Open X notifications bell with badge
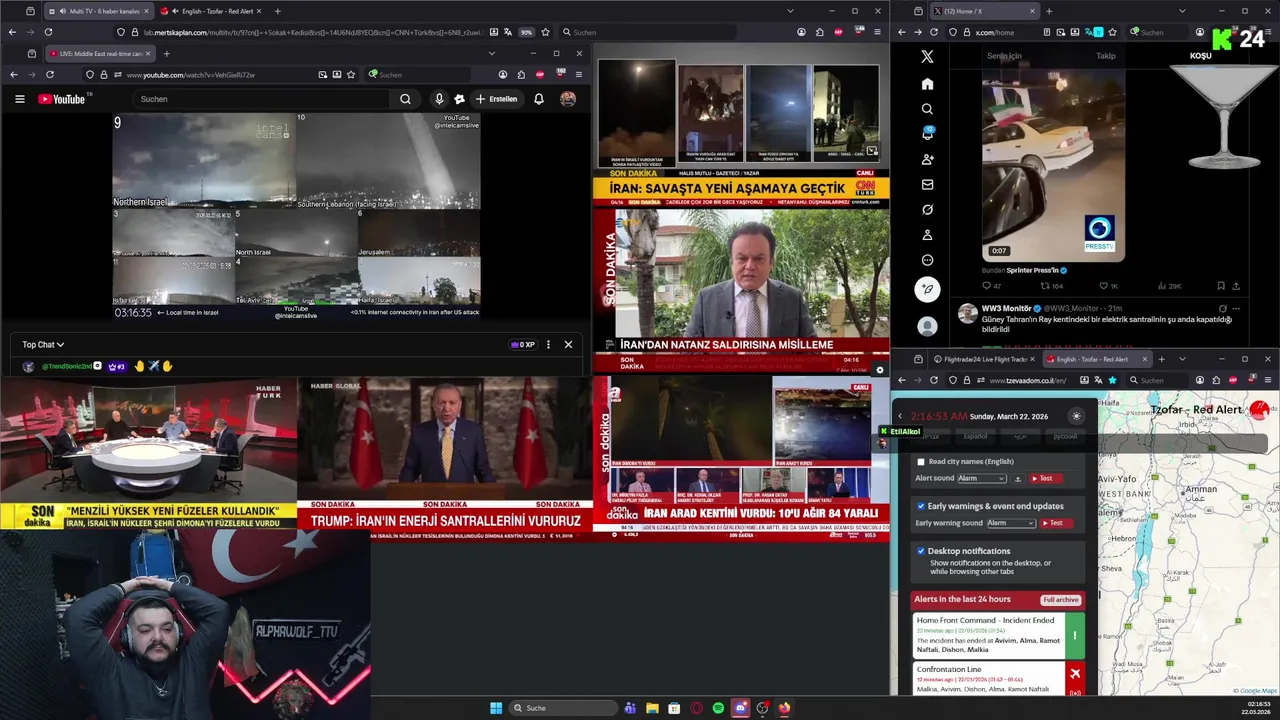This screenshot has width=1280, height=720. coord(927,134)
